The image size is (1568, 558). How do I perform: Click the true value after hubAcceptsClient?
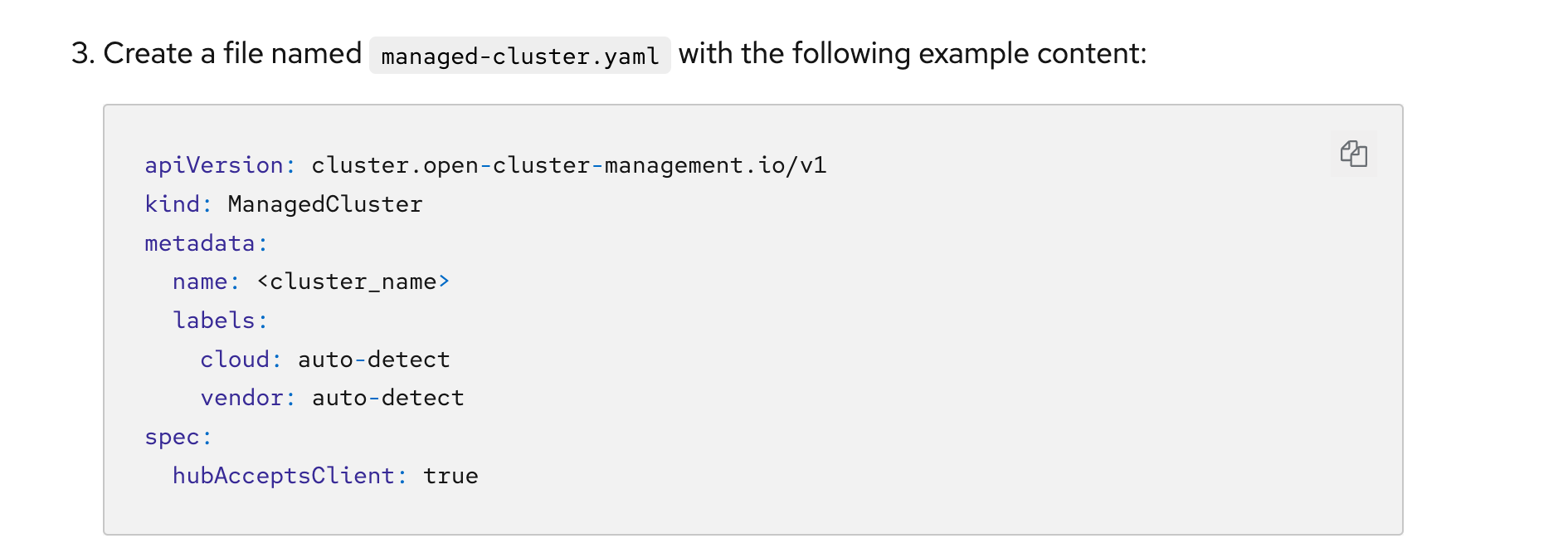pos(450,476)
